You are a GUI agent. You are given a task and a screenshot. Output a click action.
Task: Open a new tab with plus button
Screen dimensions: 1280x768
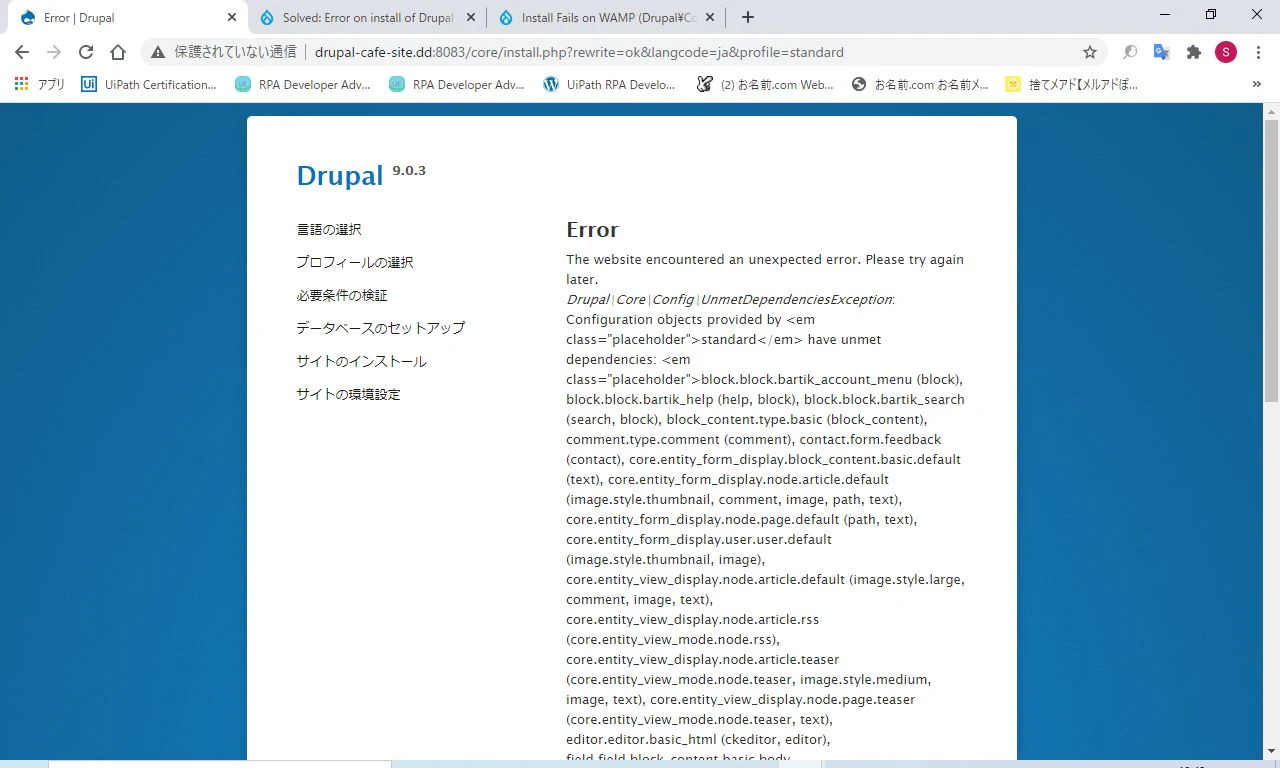(x=747, y=17)
